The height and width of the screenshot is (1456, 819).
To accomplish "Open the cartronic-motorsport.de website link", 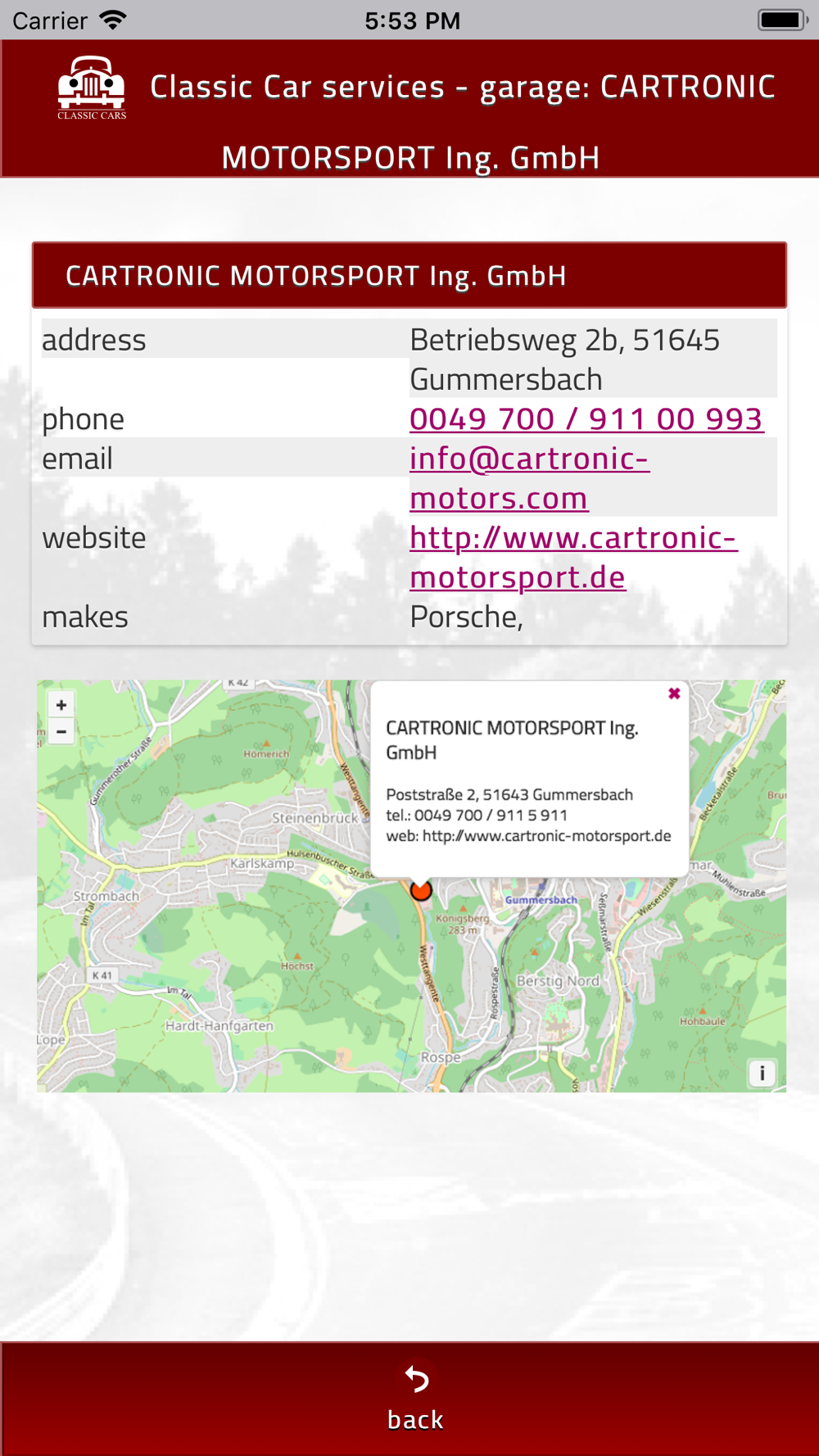I will coord(573,557).
